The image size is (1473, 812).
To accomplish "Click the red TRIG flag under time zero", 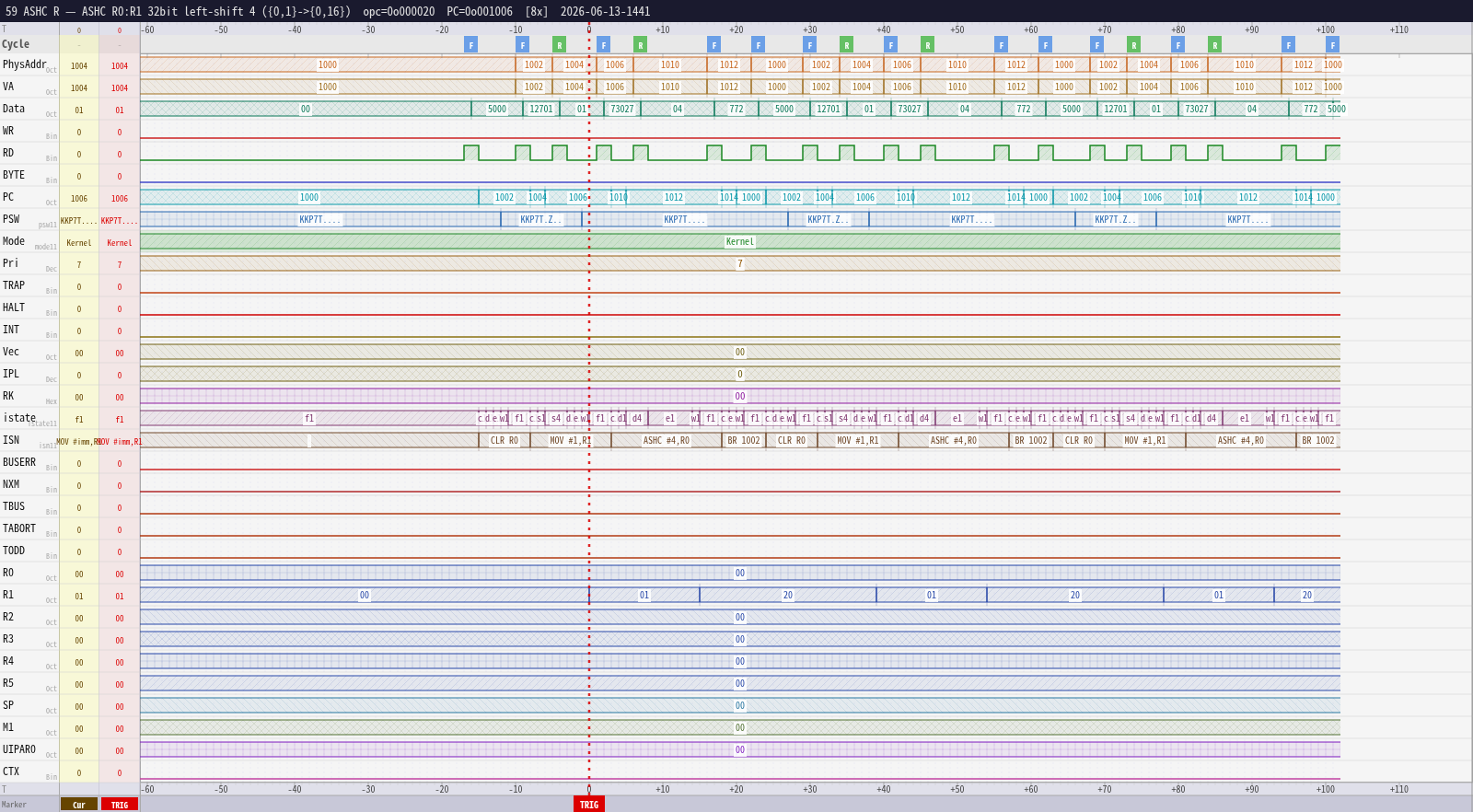I will tap(589, 804).
